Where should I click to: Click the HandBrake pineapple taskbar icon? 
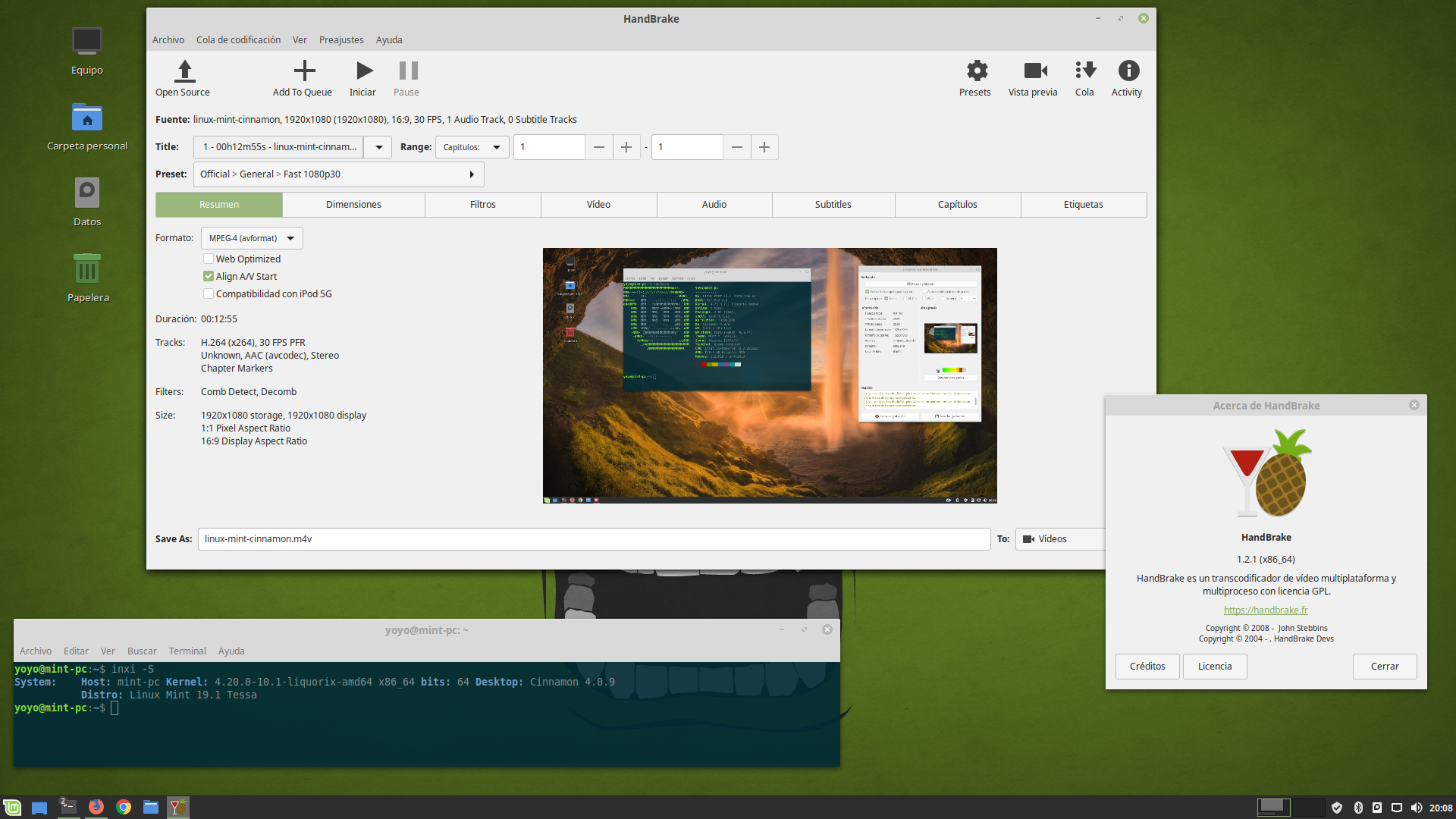(x=177, y=808)
